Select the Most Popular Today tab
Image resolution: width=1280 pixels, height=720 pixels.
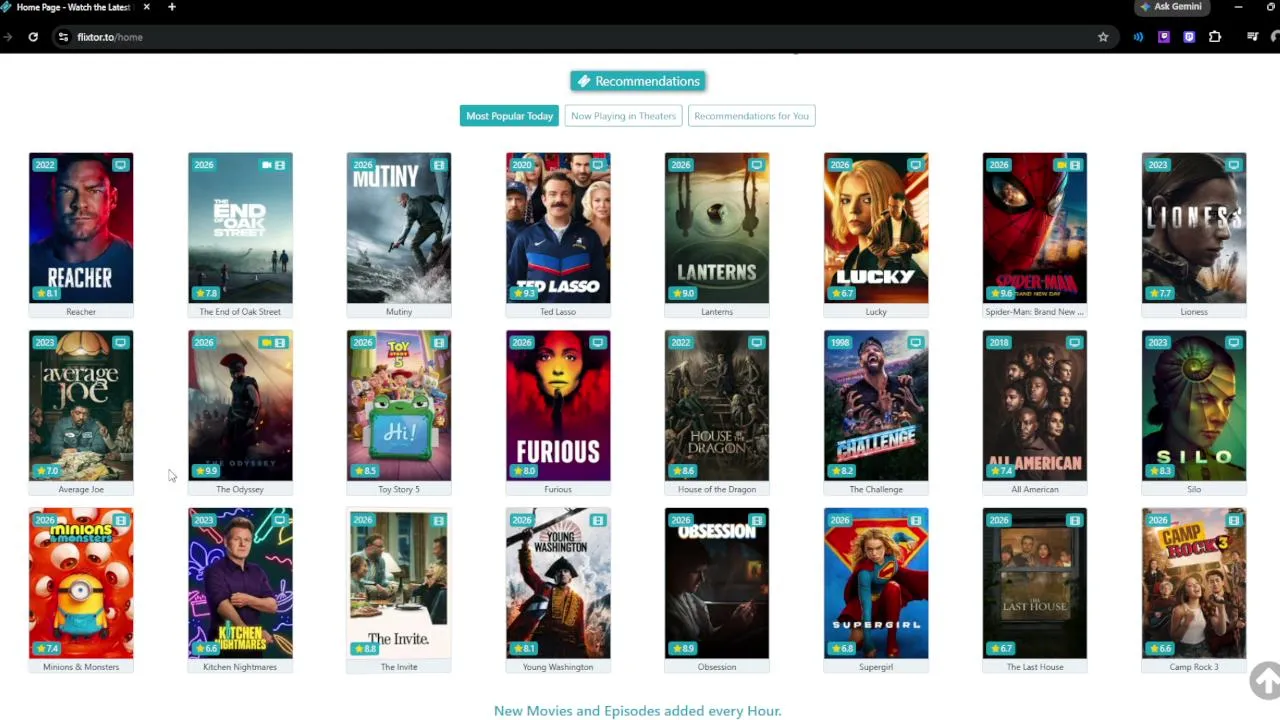click(x=509, y=116)
